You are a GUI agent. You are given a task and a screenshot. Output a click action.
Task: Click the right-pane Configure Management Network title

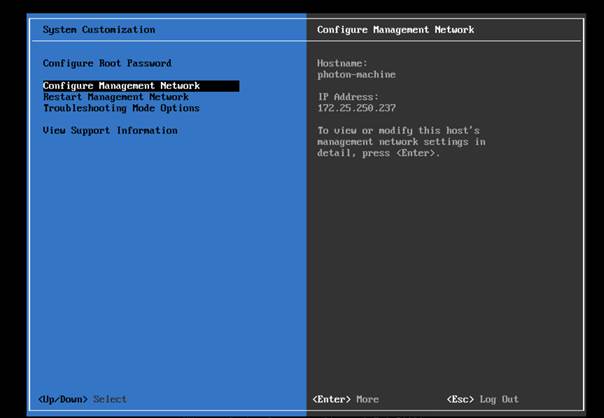pos(396,30)
